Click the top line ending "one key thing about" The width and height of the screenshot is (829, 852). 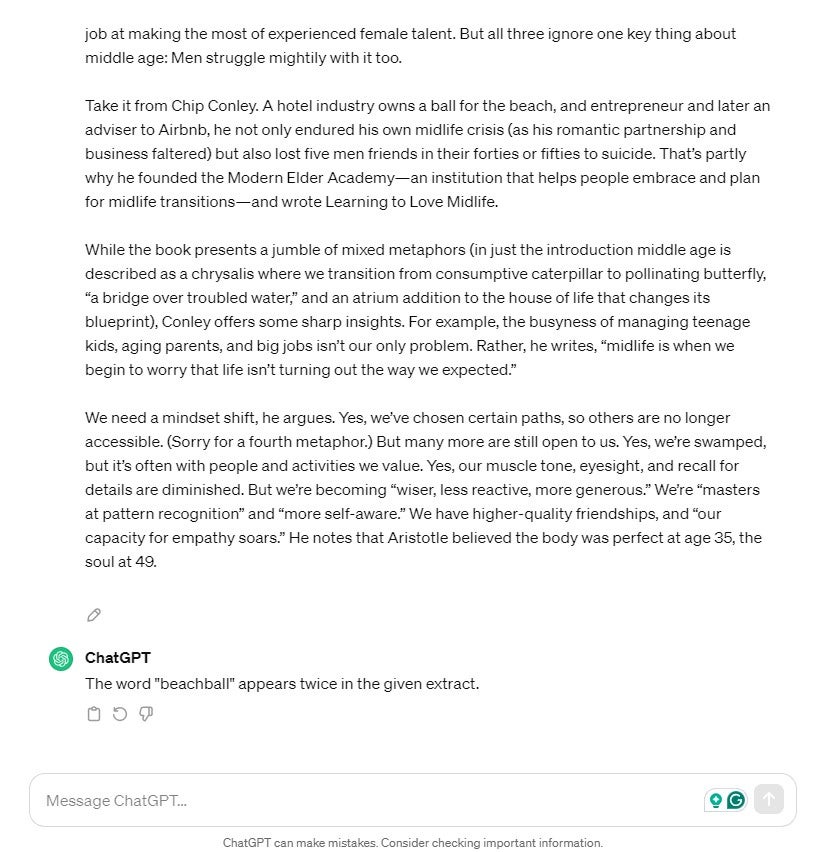coord(410,34)
